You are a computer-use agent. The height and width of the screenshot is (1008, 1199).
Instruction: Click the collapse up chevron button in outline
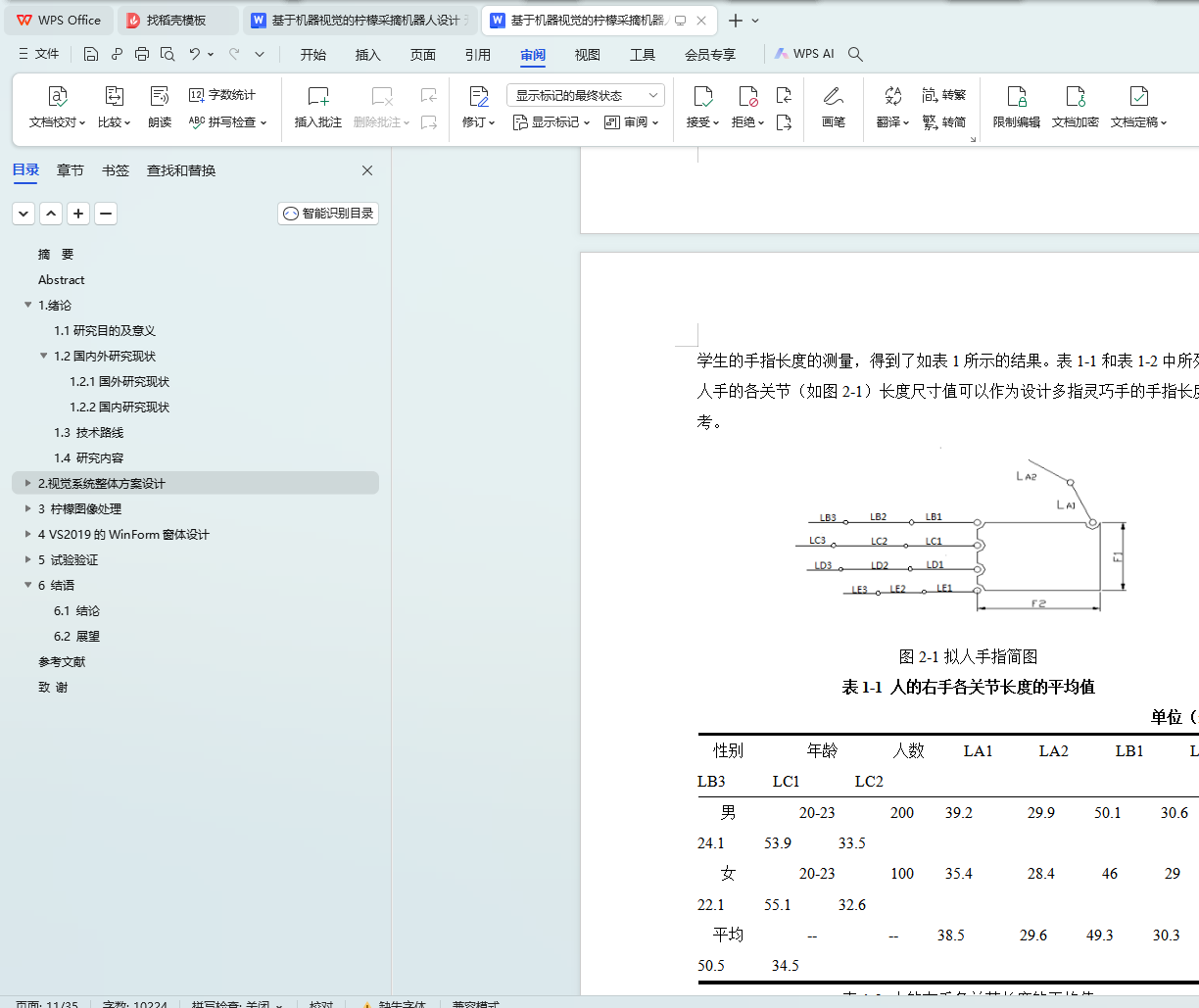pyautogui.click(x=51, y=214)
